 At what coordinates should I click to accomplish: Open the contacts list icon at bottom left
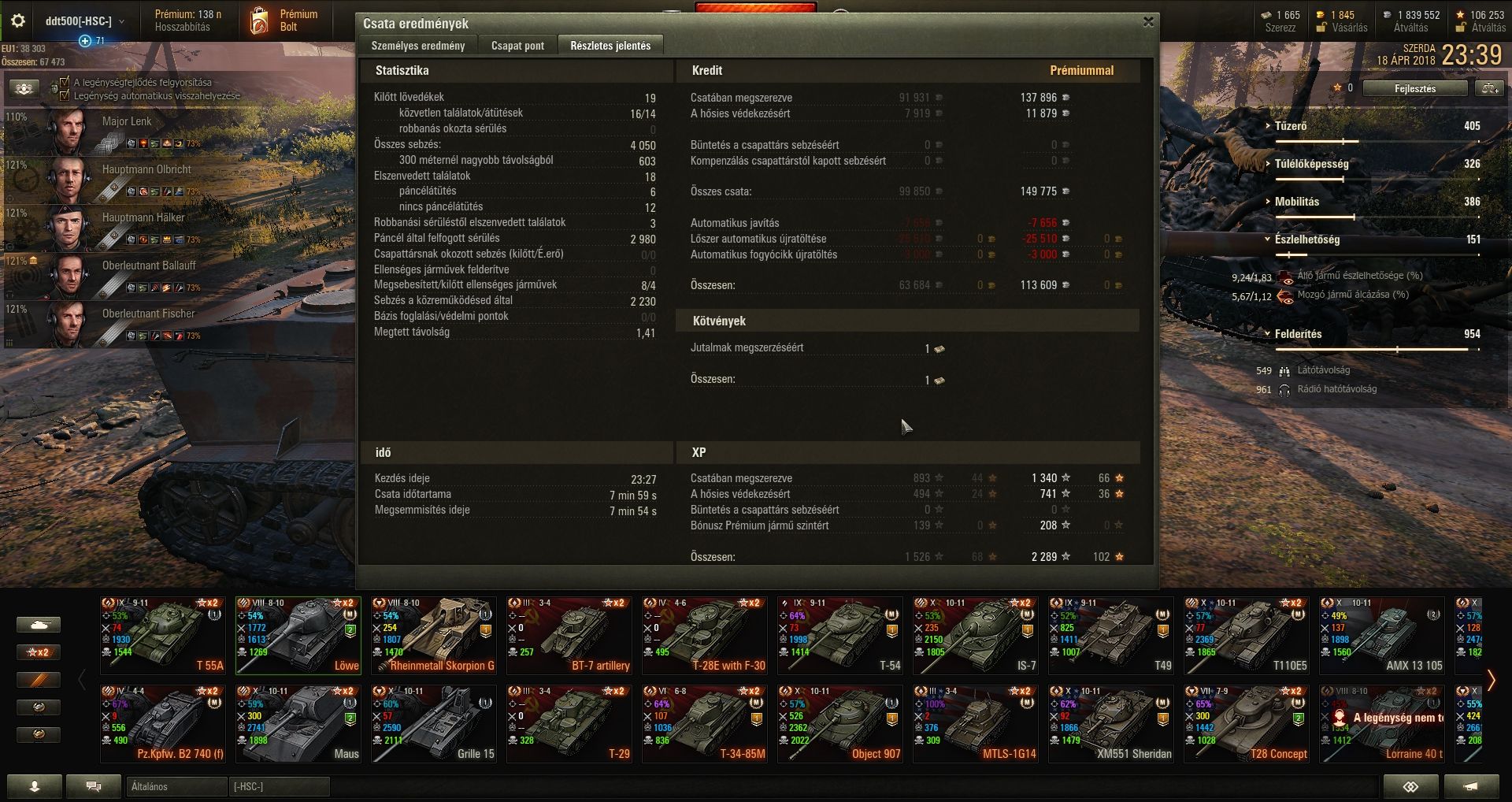click(35, 786)
